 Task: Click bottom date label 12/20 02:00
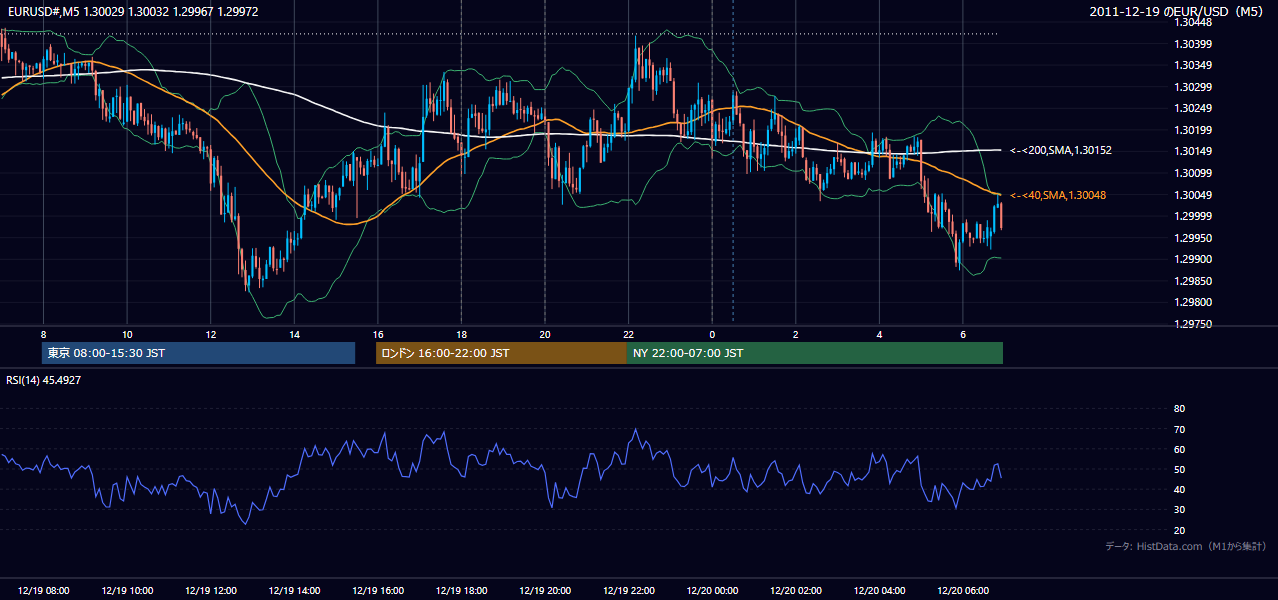[795, 591]
